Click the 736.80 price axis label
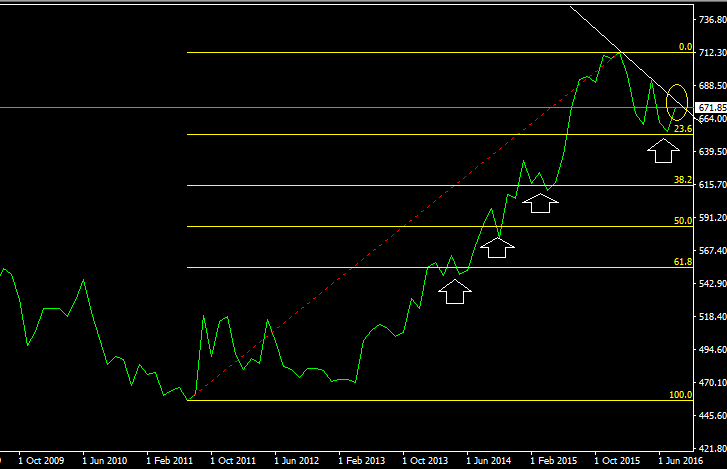Screen dimensions: 727x469 [x=713, y=19]
